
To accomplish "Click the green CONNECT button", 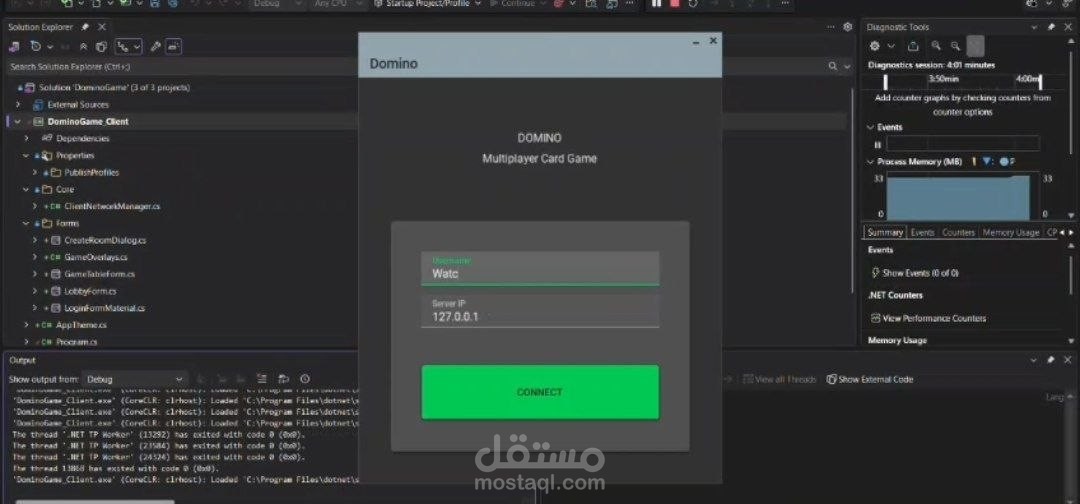I will (x=540, y=392).
